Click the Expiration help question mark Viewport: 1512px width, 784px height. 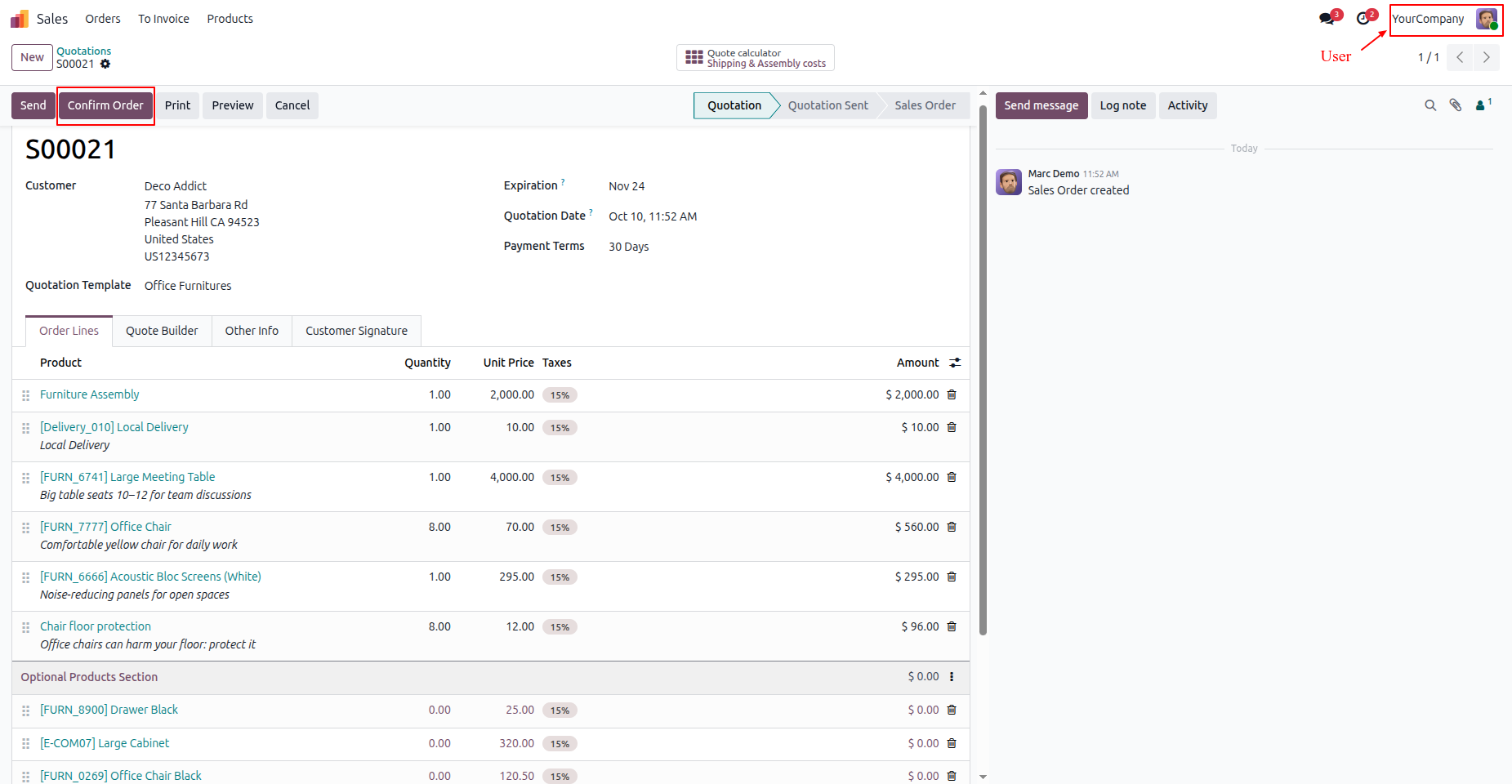click(x=563, y=182)
